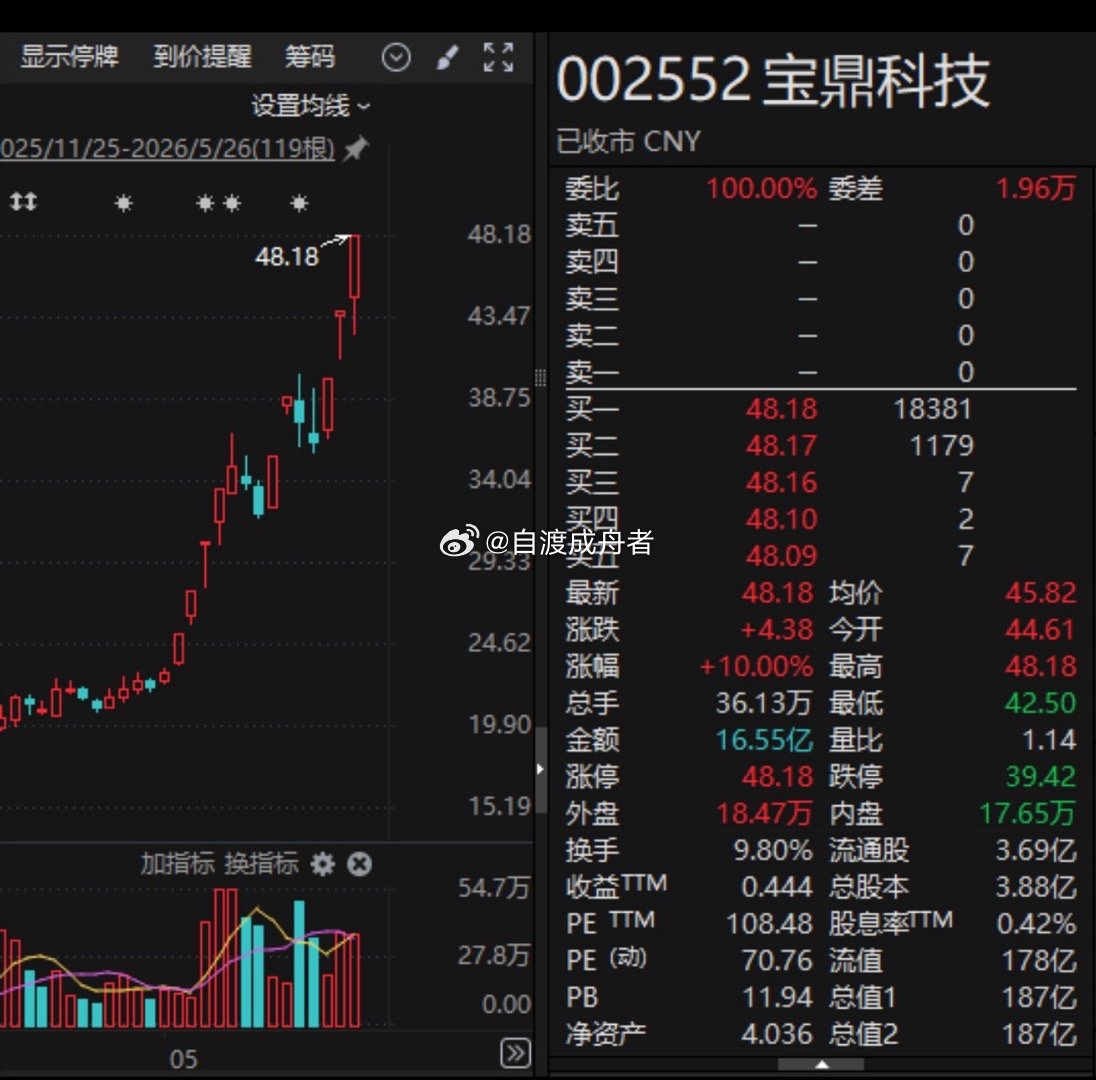Click the 买一 price 48.18
The height and width of the screenshot is (1080, 1096).
781,409
